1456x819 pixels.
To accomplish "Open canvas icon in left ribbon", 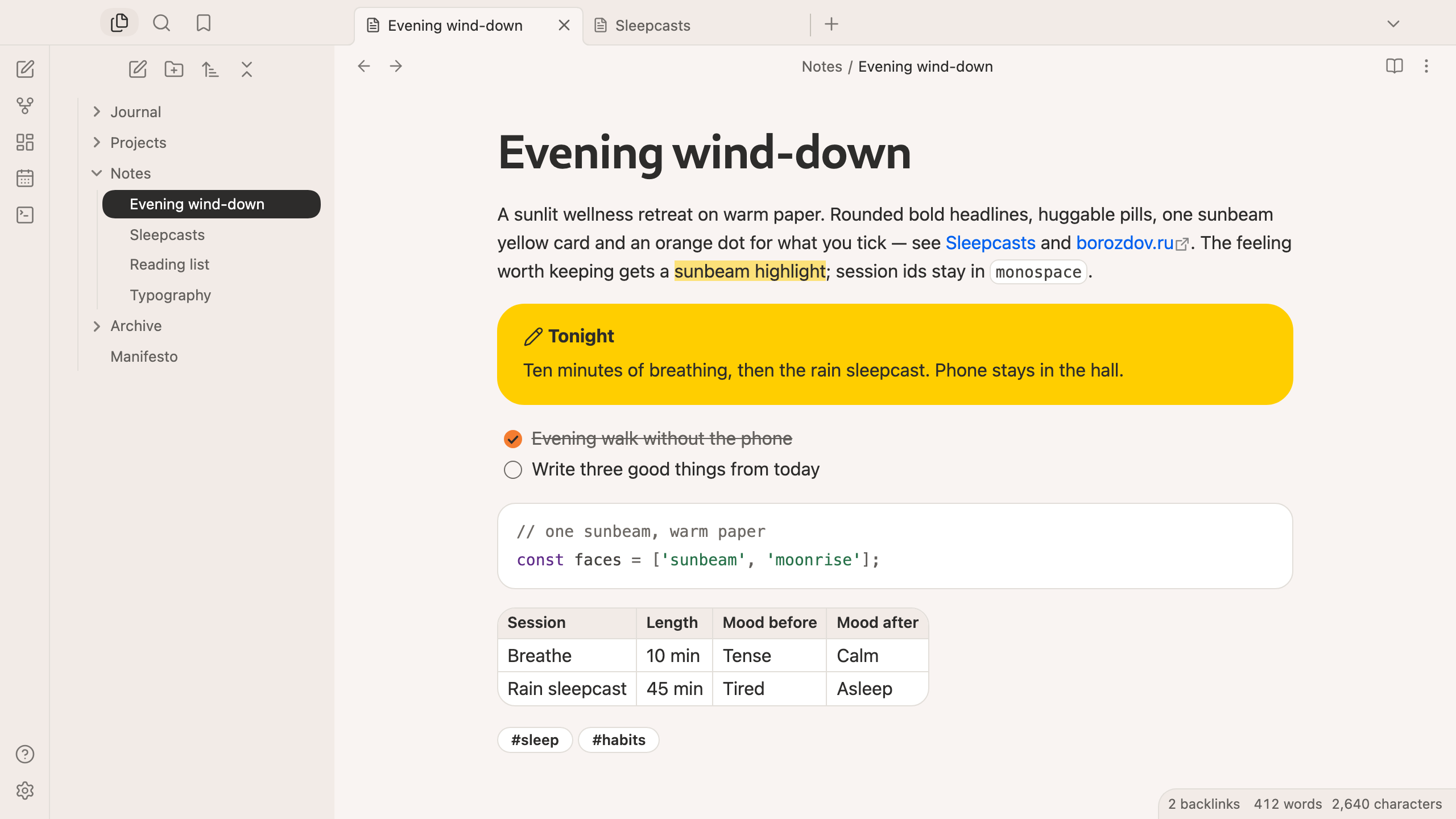I will (25, 142).
